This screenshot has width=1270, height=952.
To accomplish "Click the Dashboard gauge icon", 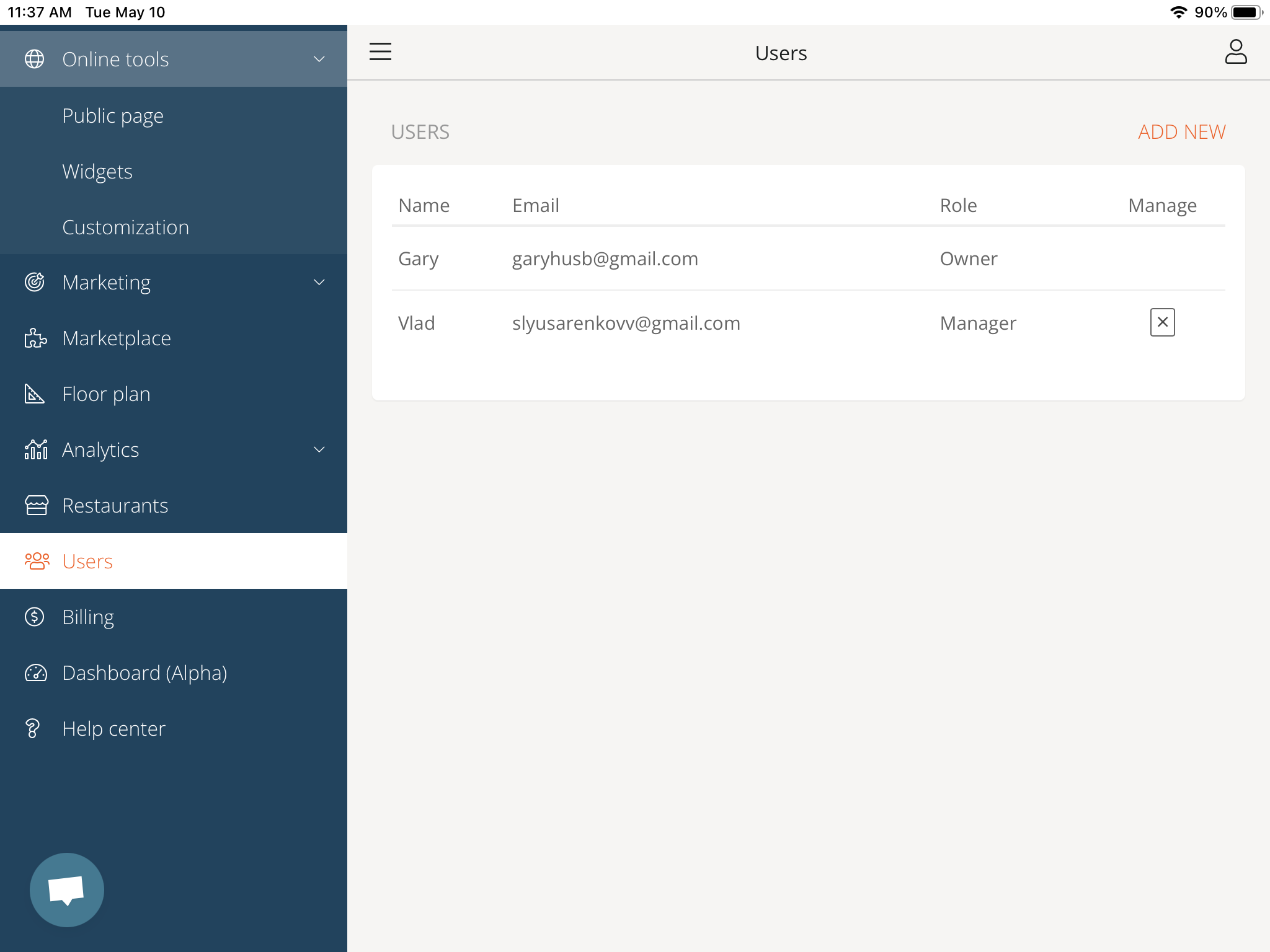I will click(x=35, y=672).
